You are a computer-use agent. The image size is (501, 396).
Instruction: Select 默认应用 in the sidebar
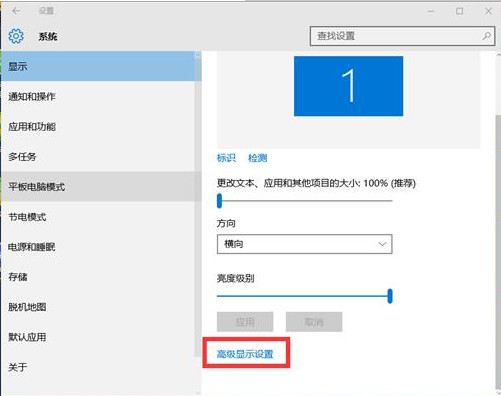point(101,337)
